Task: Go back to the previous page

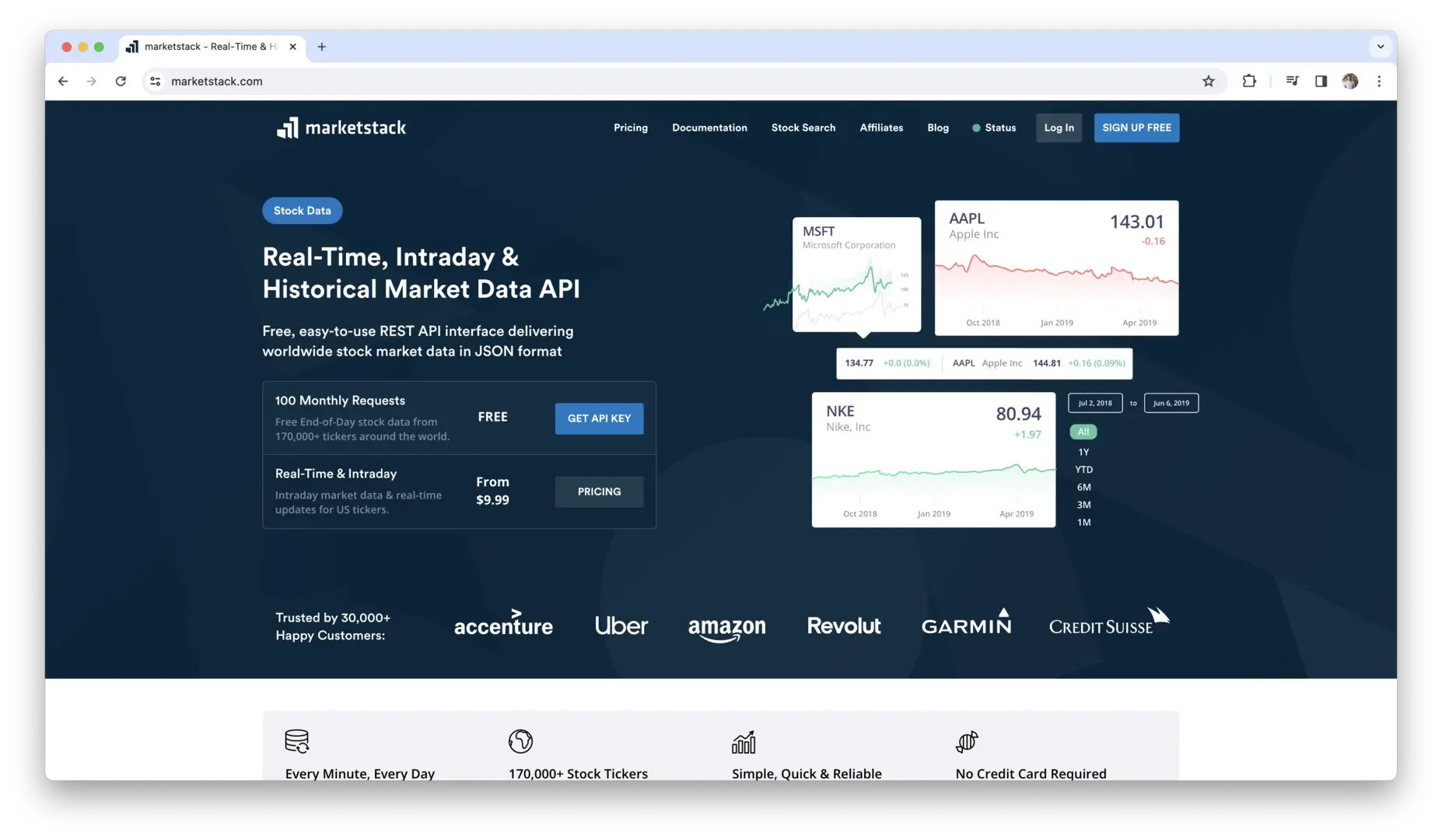Action: (x=63, y=81)
